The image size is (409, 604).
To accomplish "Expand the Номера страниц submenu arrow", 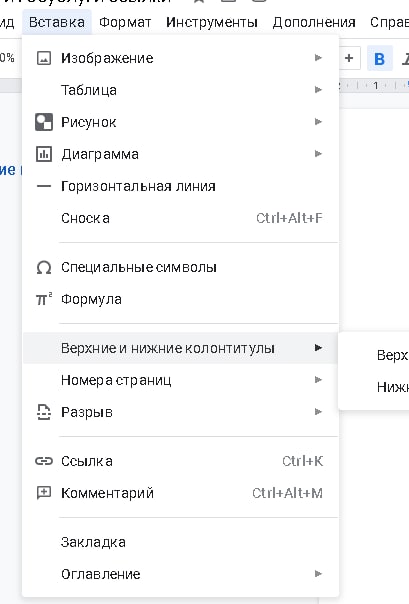I will (x=318, y=380).
